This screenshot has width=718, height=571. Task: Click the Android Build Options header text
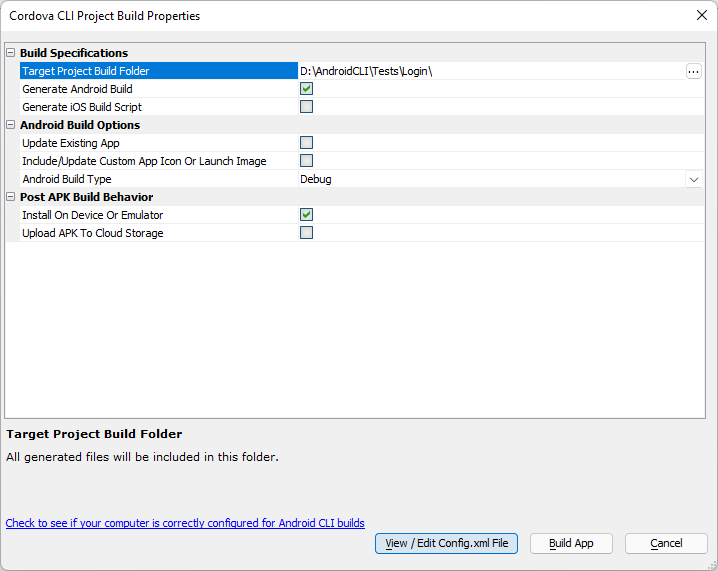(x=80, y=125)
